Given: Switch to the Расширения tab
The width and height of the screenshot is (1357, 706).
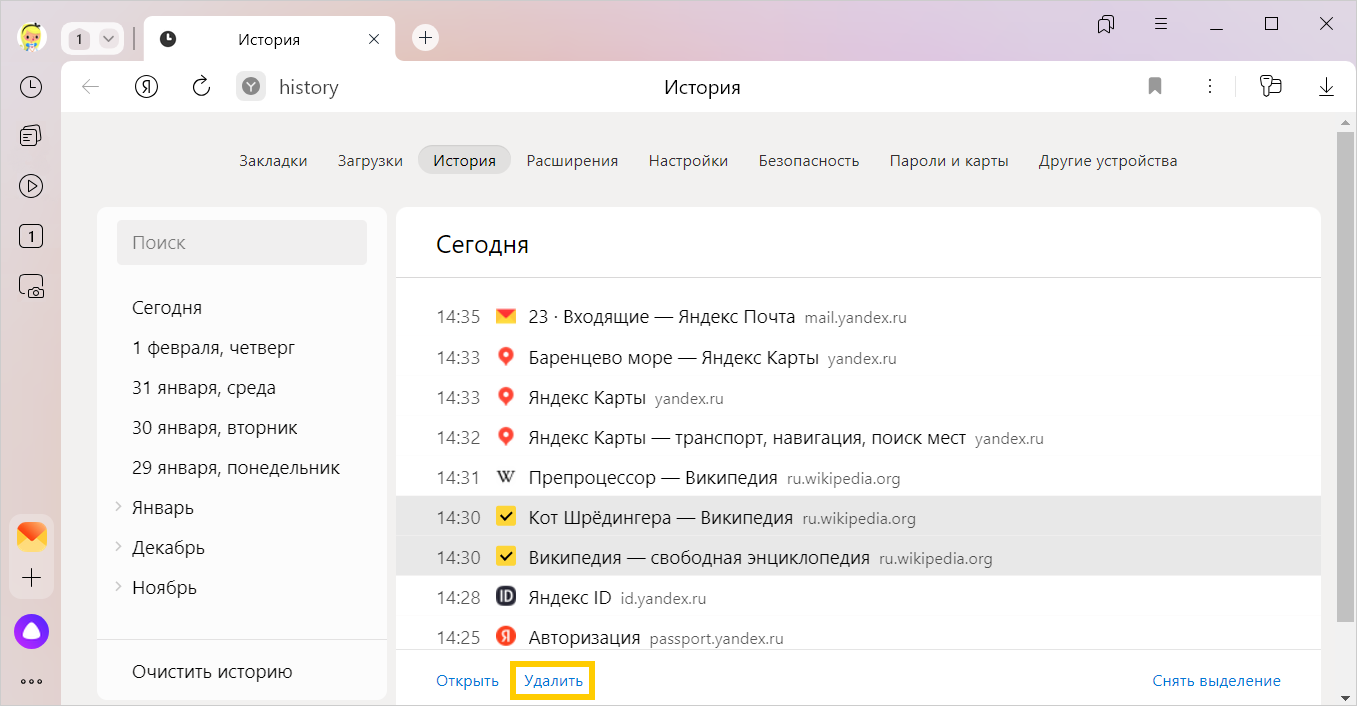Looking at the screenshot, I should [x=572, y=160].
